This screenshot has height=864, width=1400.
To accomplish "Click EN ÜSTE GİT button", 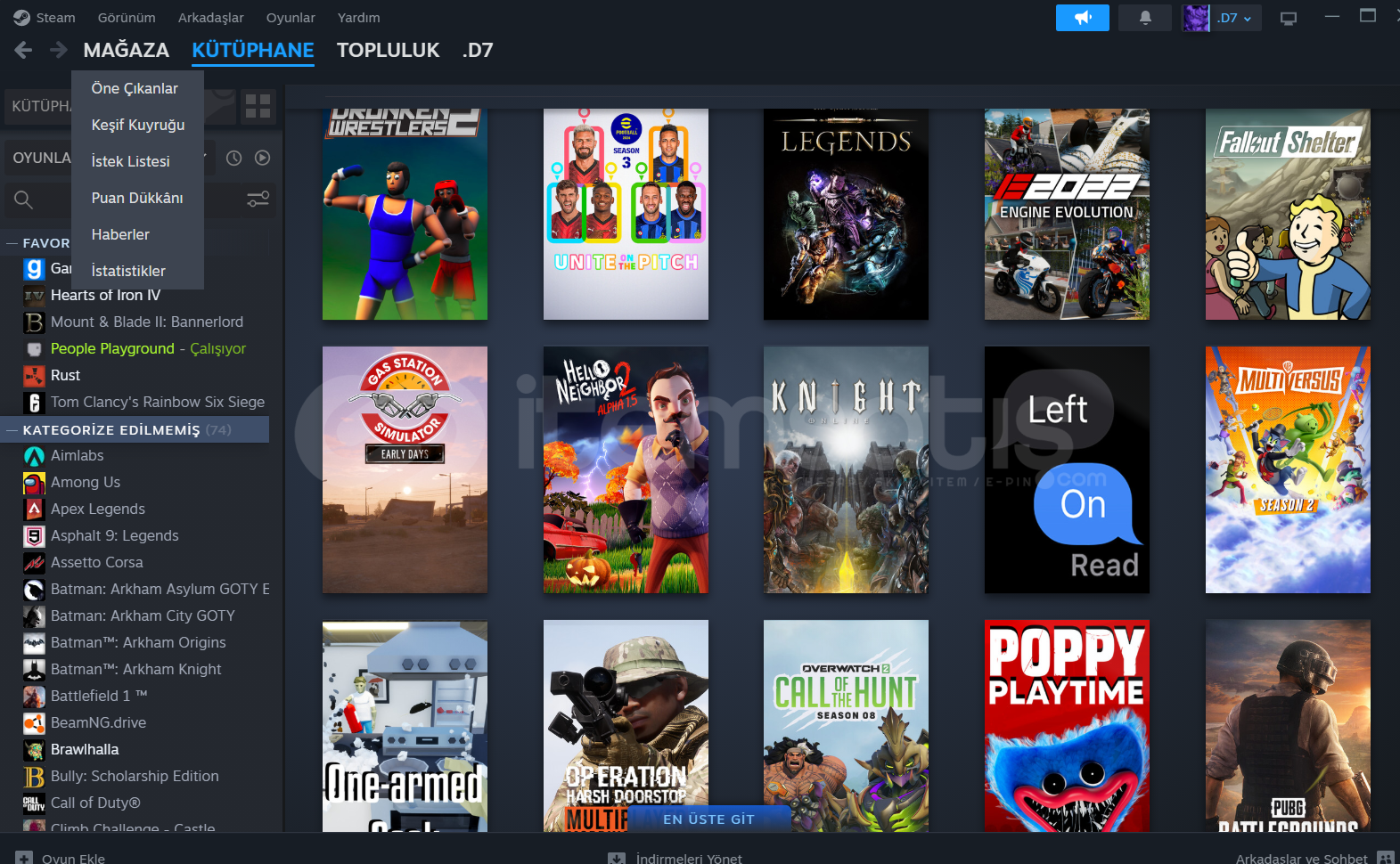I will pos(708,819).
